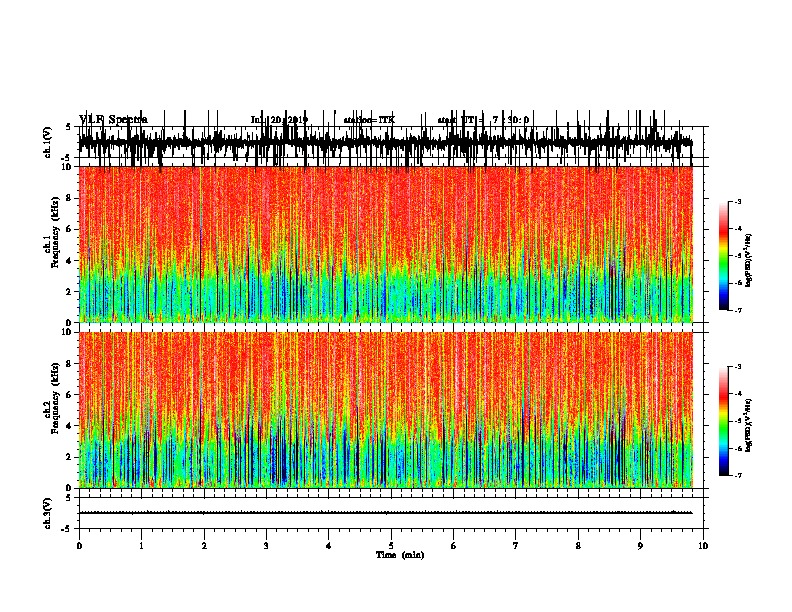792x612 pixels.
Task: Click the -3 tick of ch.2 color bar
Action: tap(737, 367)
